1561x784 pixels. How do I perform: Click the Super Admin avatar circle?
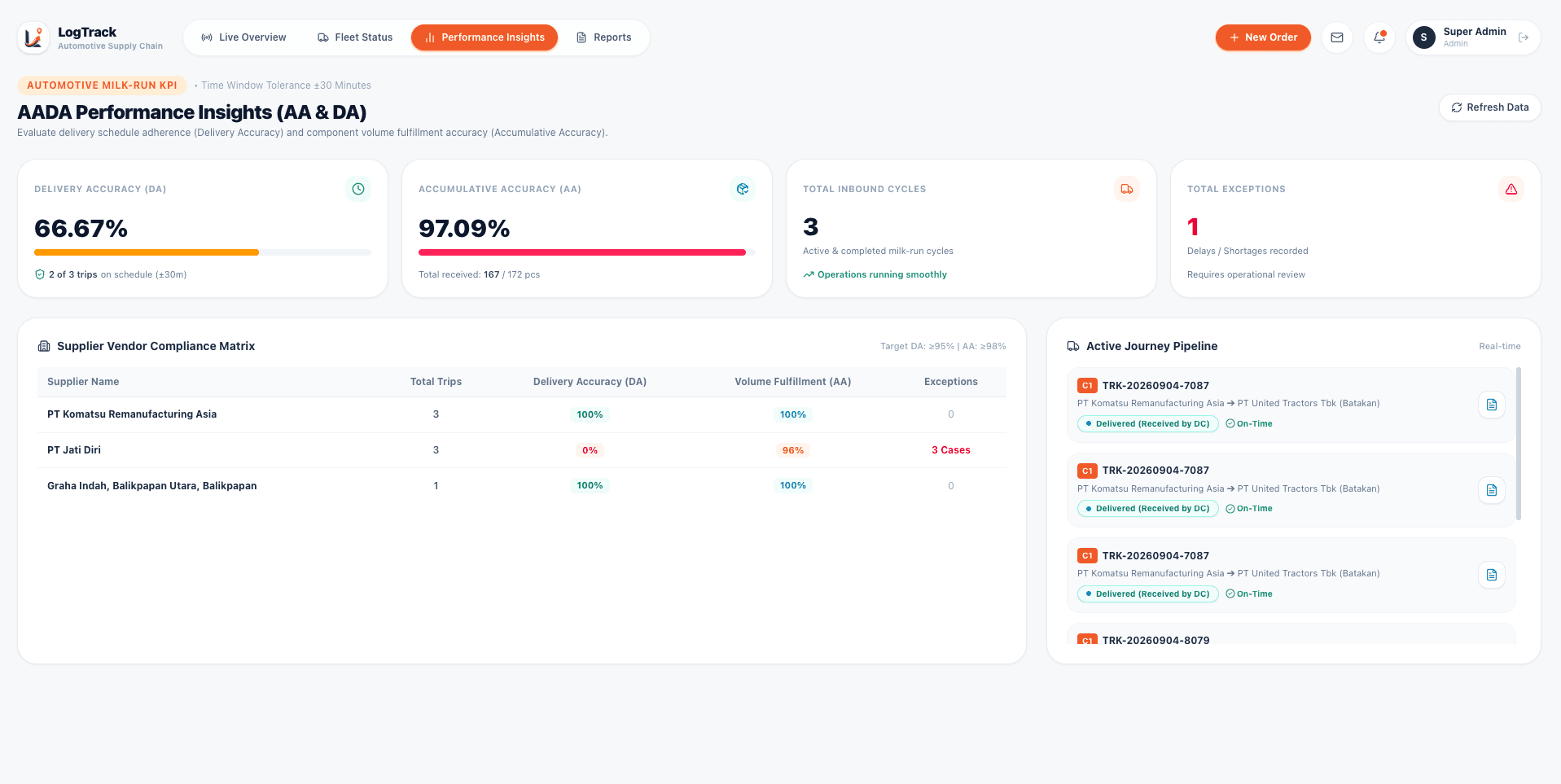[1424, 37]
